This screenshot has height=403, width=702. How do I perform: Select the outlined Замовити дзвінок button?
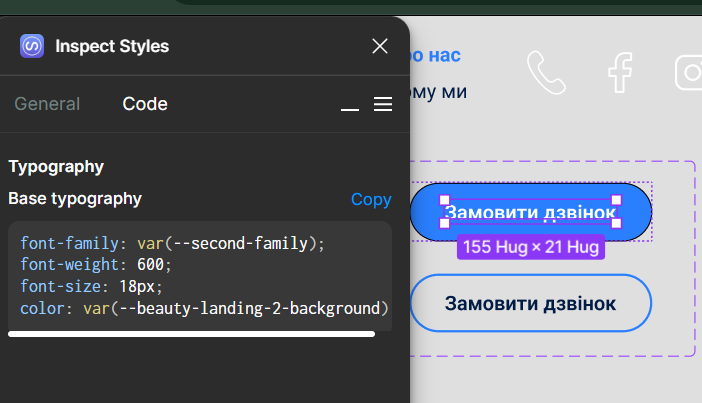(x=531, y=303)
